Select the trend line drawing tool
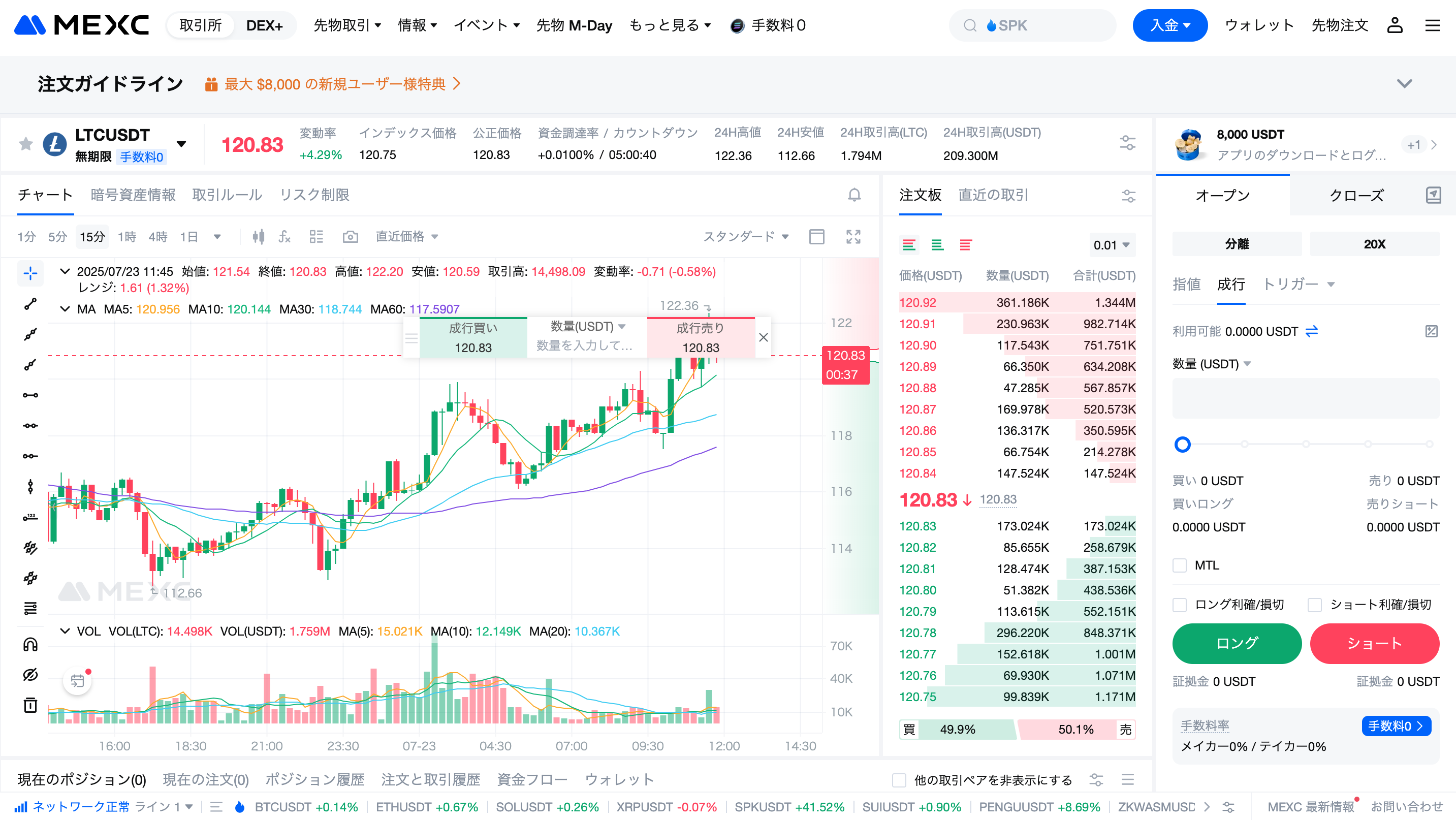Viewport: 1456px width, 820px height. [x=30, y=304]
